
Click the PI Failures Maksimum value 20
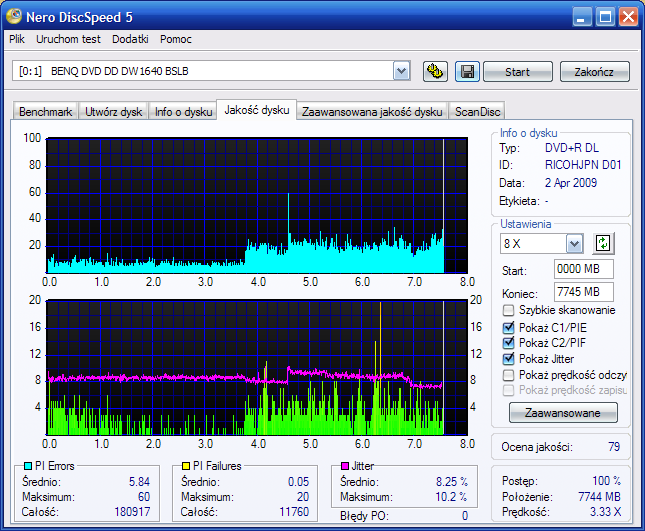tap(303, 497)
